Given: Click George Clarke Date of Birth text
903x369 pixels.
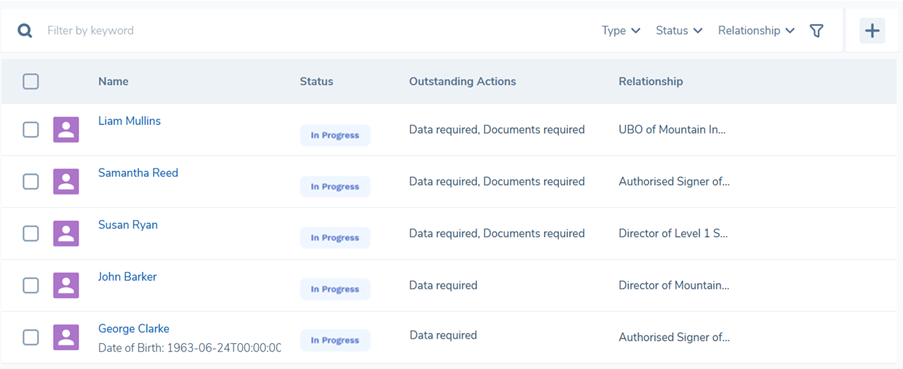Looking at the screenshot, I should click(x=189, y=348).
